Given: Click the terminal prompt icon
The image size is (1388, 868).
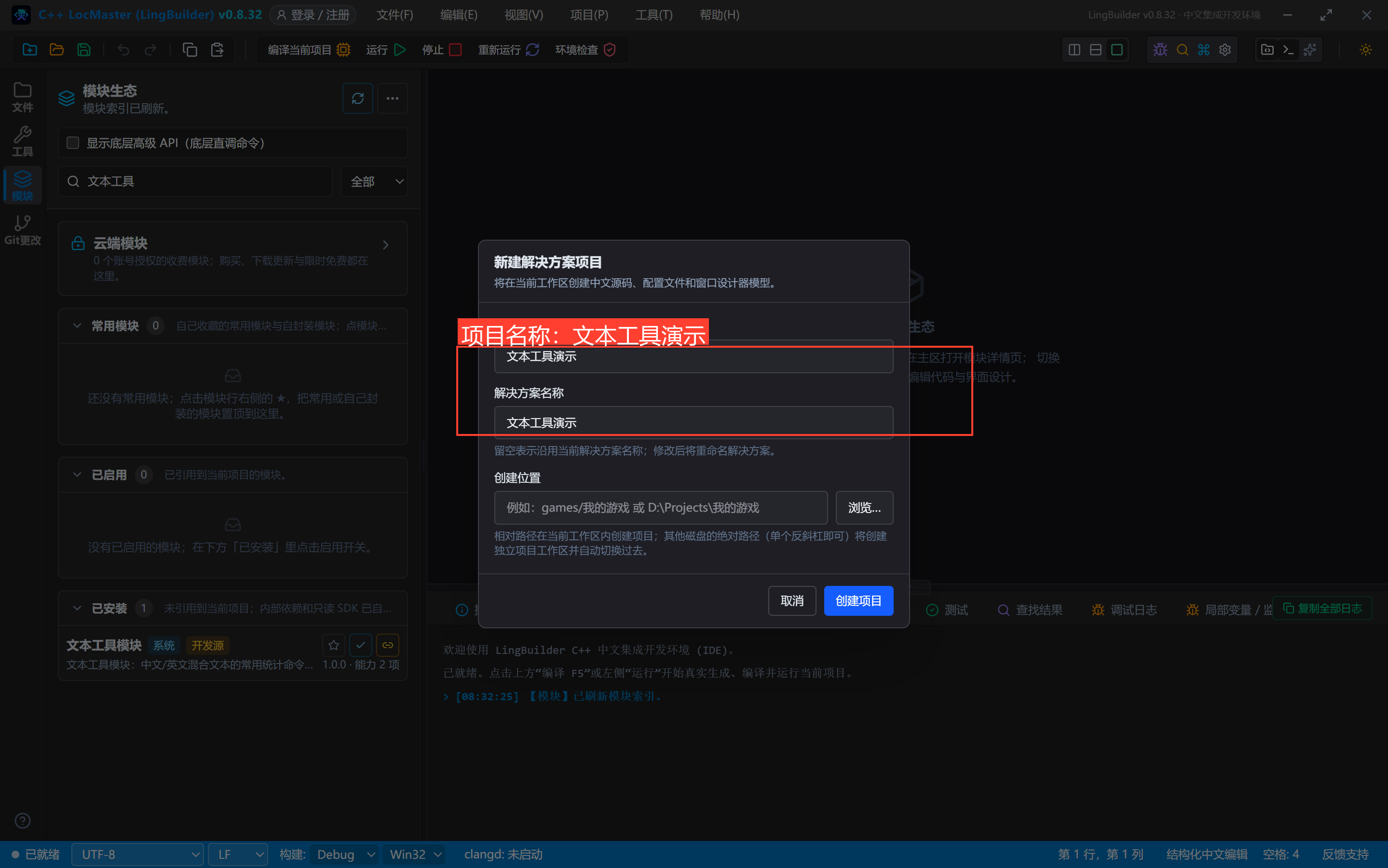Looking at the screenshot, I should click(1288, 50).
